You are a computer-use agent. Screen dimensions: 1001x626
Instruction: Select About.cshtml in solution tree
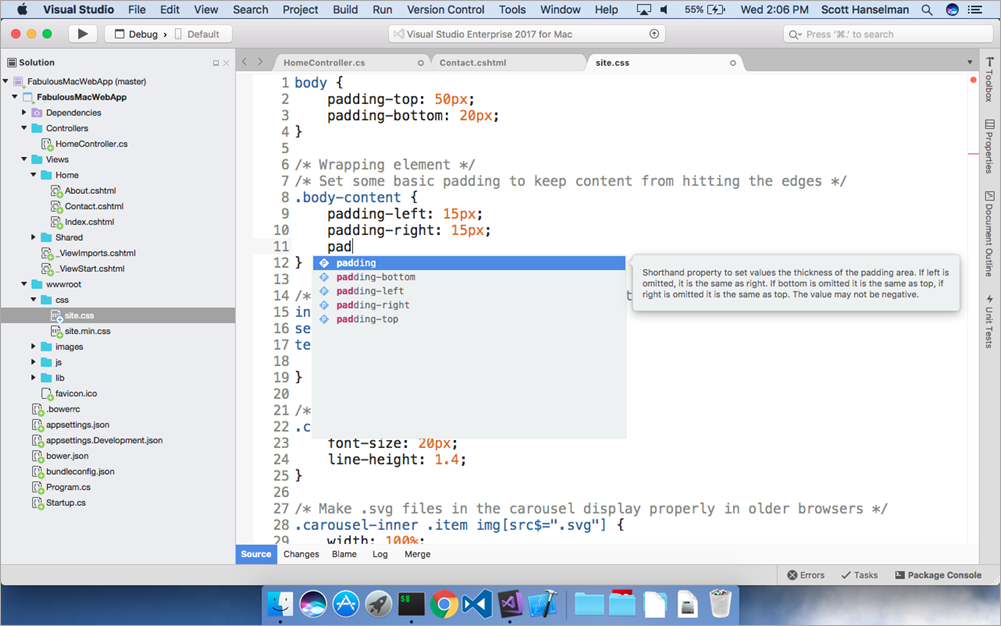click(x=89, y=190)
